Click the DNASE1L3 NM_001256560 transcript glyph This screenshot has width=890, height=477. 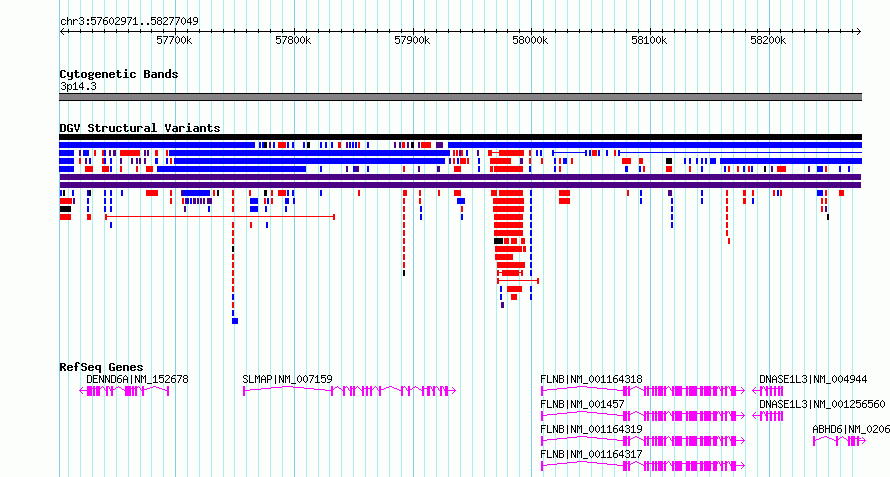(x=768, y=416)
